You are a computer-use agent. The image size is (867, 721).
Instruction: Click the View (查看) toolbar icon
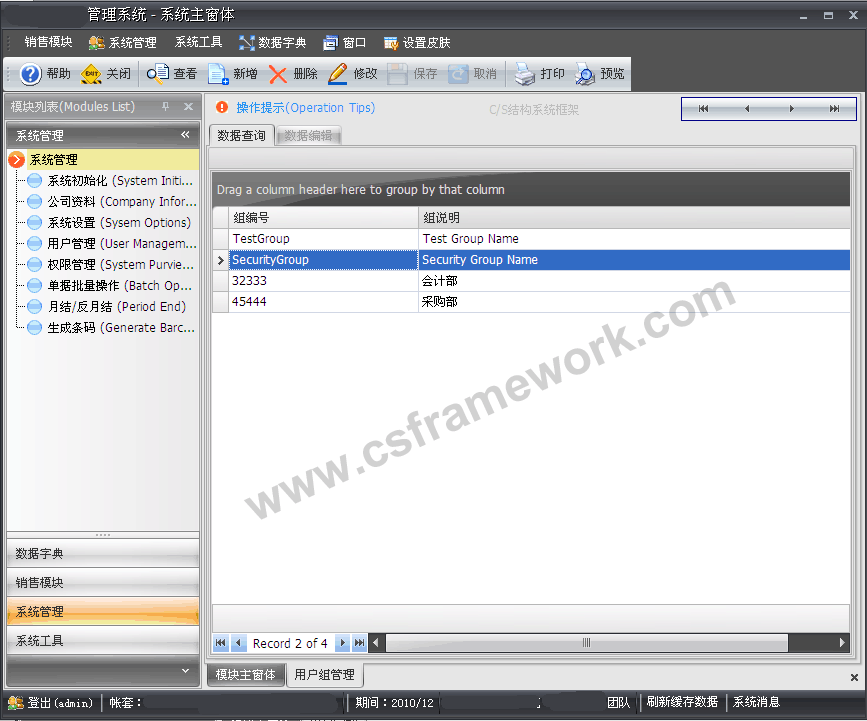159,74
